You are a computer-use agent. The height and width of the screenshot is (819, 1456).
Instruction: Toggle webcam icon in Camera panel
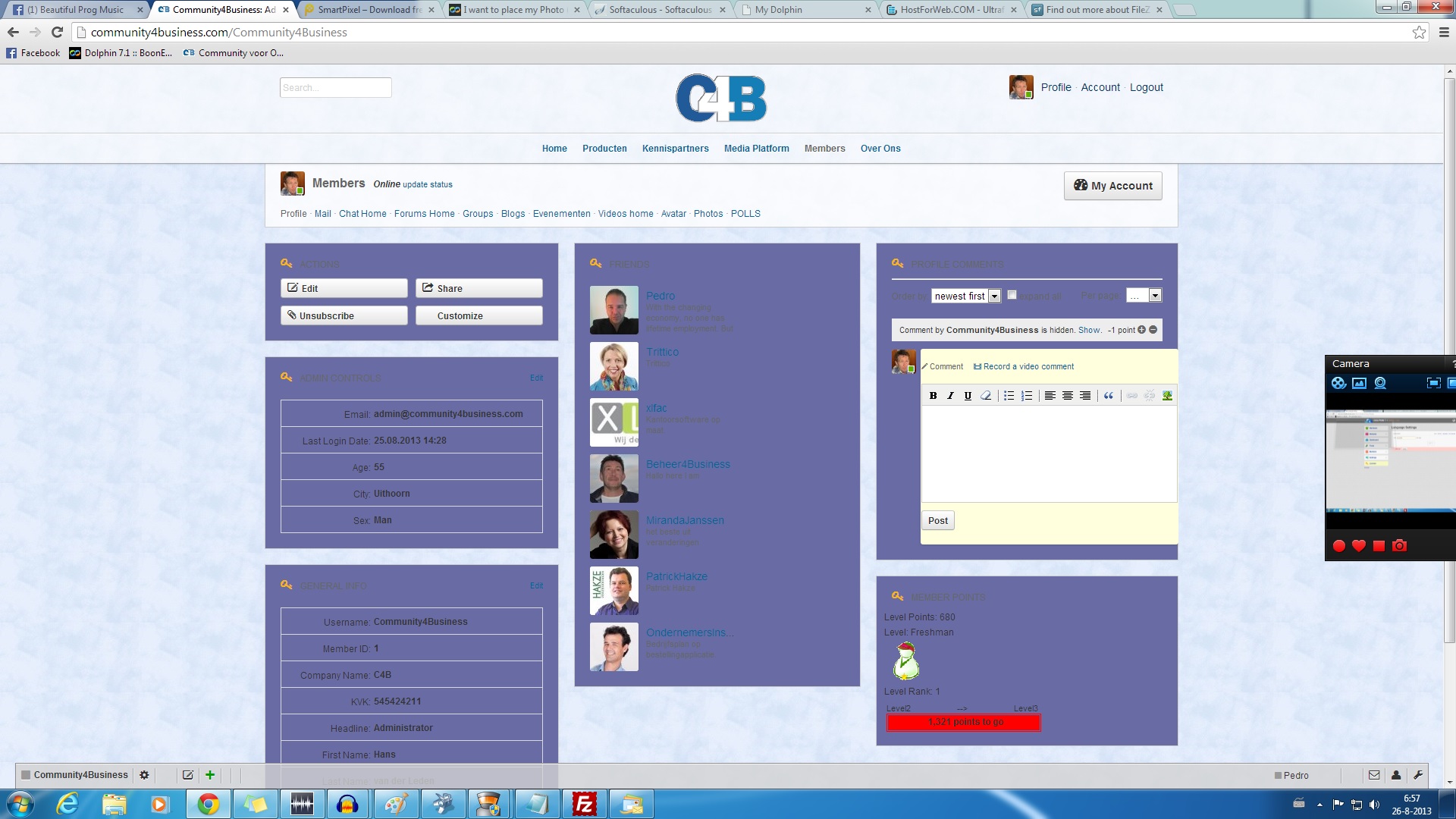coord(1380,384)
